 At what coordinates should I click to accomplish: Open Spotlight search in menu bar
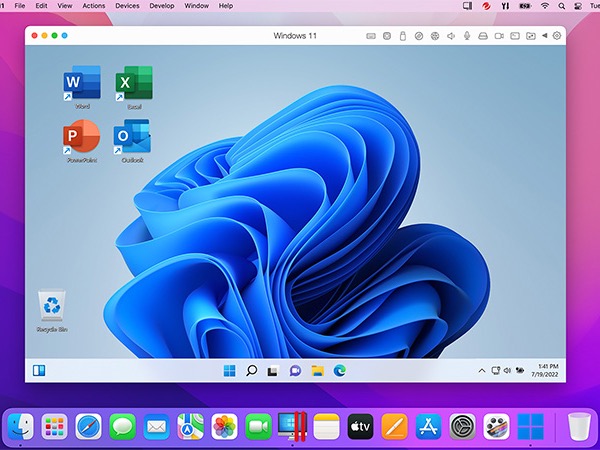(x=562, y=6)
